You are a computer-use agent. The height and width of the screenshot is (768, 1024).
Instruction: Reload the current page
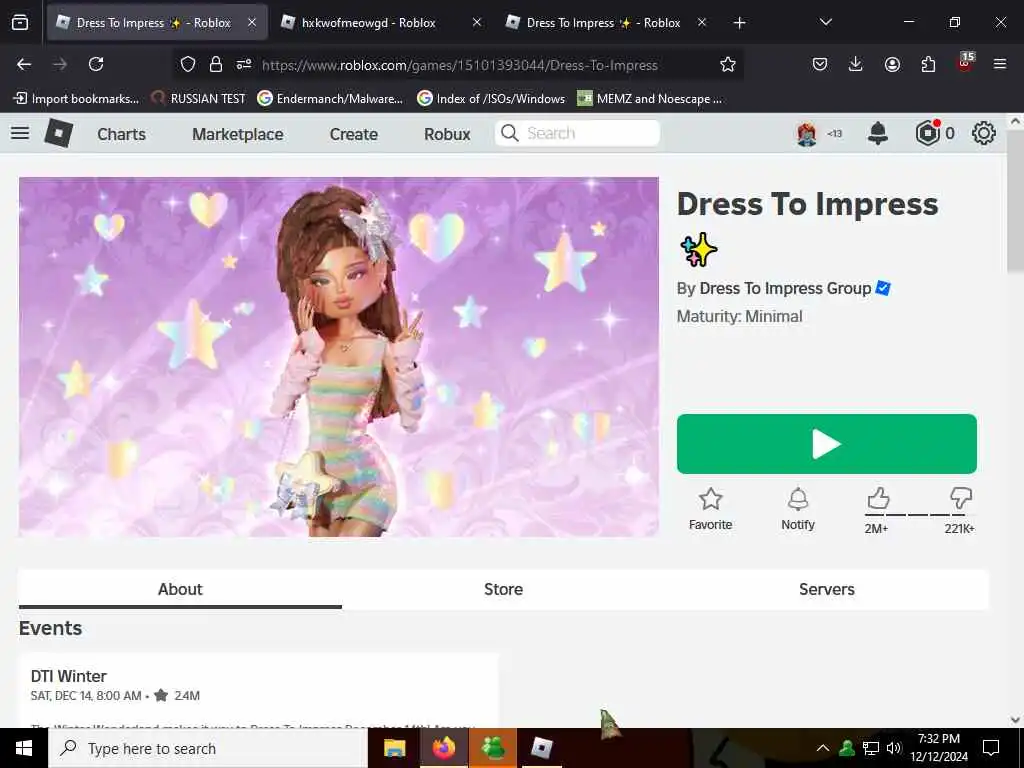click(96, 64)
